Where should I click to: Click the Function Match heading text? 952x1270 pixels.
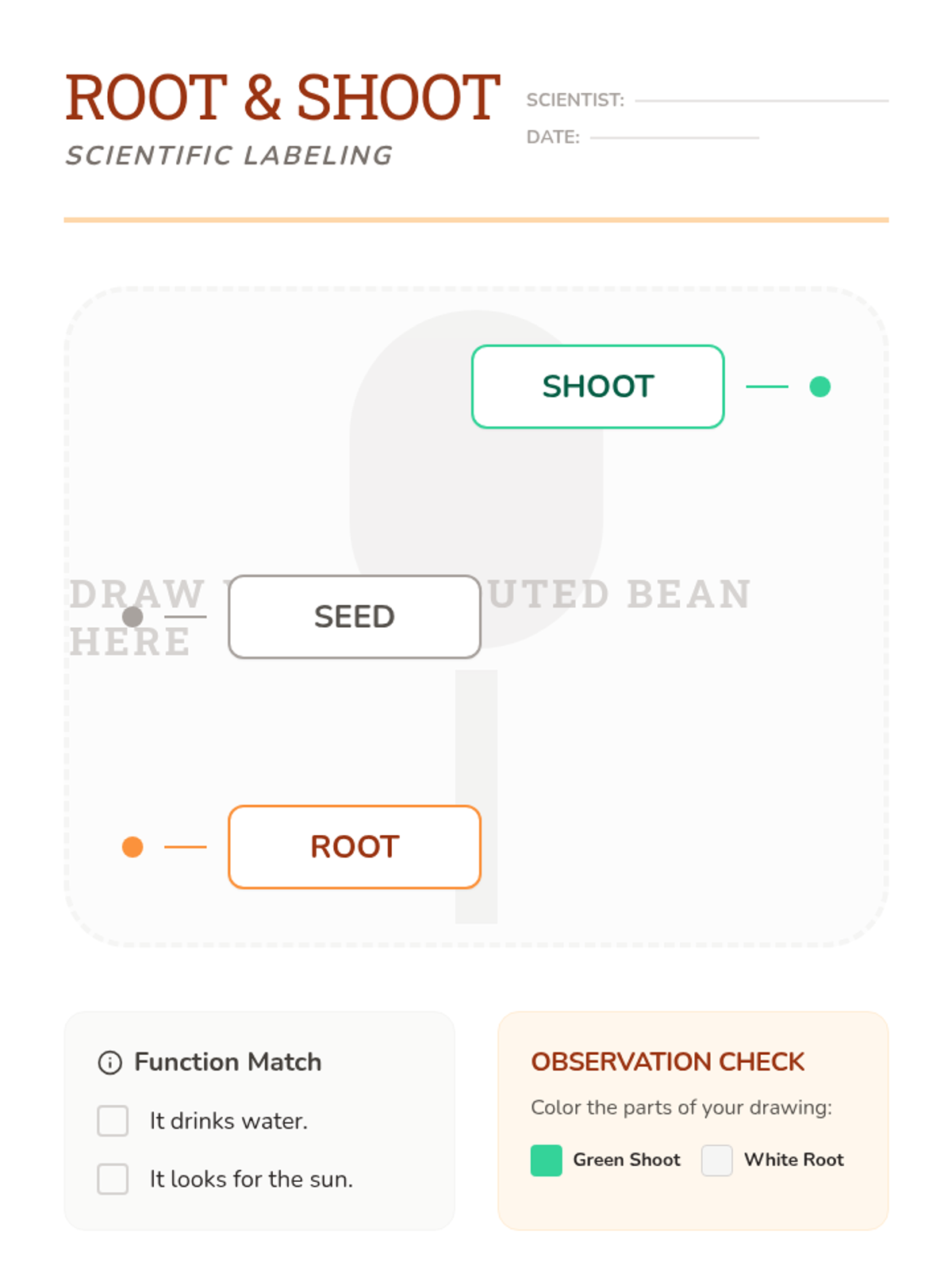click(228, 1062)
